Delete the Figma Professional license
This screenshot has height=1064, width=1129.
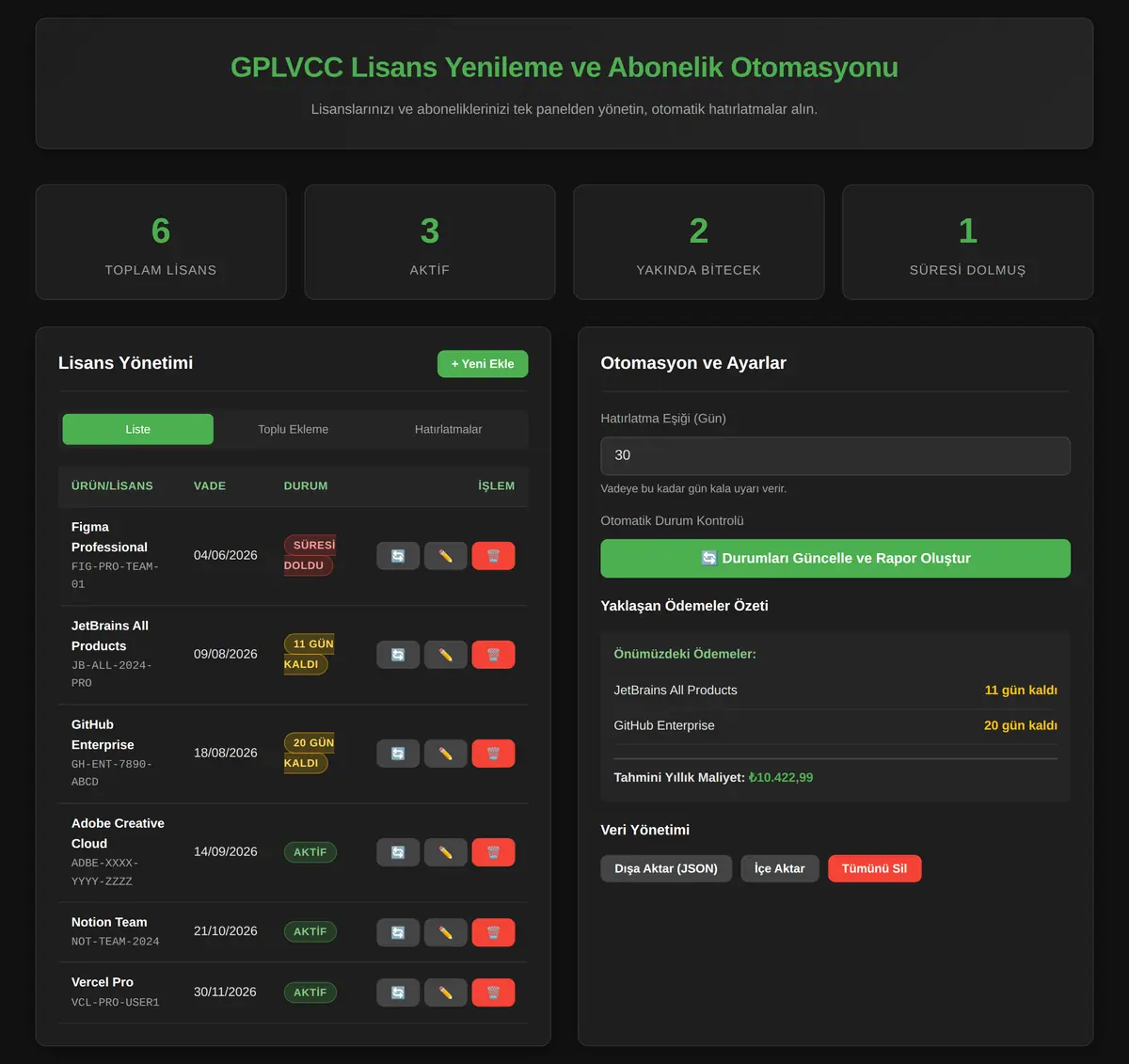pyautogui.click(x=493, y=556)
